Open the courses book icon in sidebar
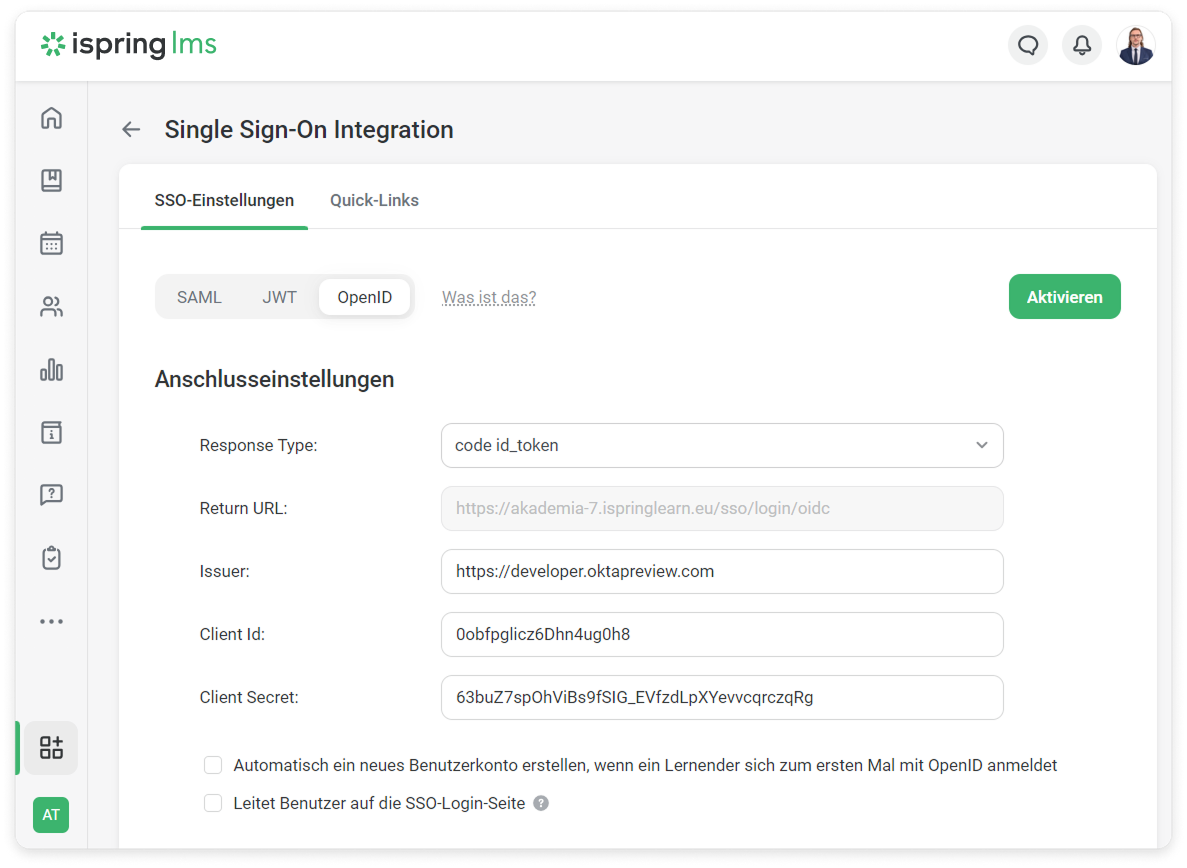This screenshot has width=1187, height=868. [51, 181]
